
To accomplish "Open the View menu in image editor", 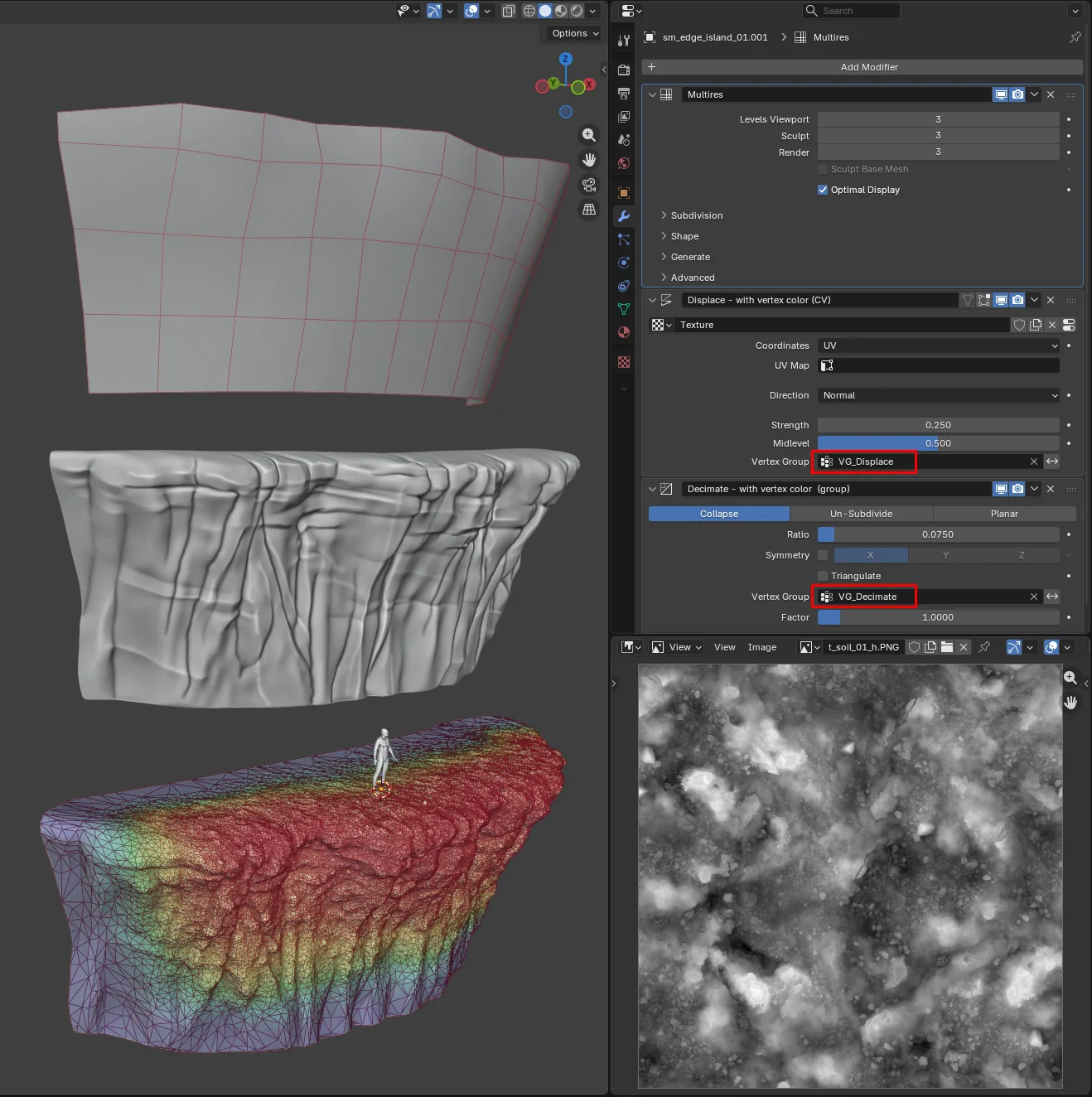I will pyautogui.click(x=725, y=647).
